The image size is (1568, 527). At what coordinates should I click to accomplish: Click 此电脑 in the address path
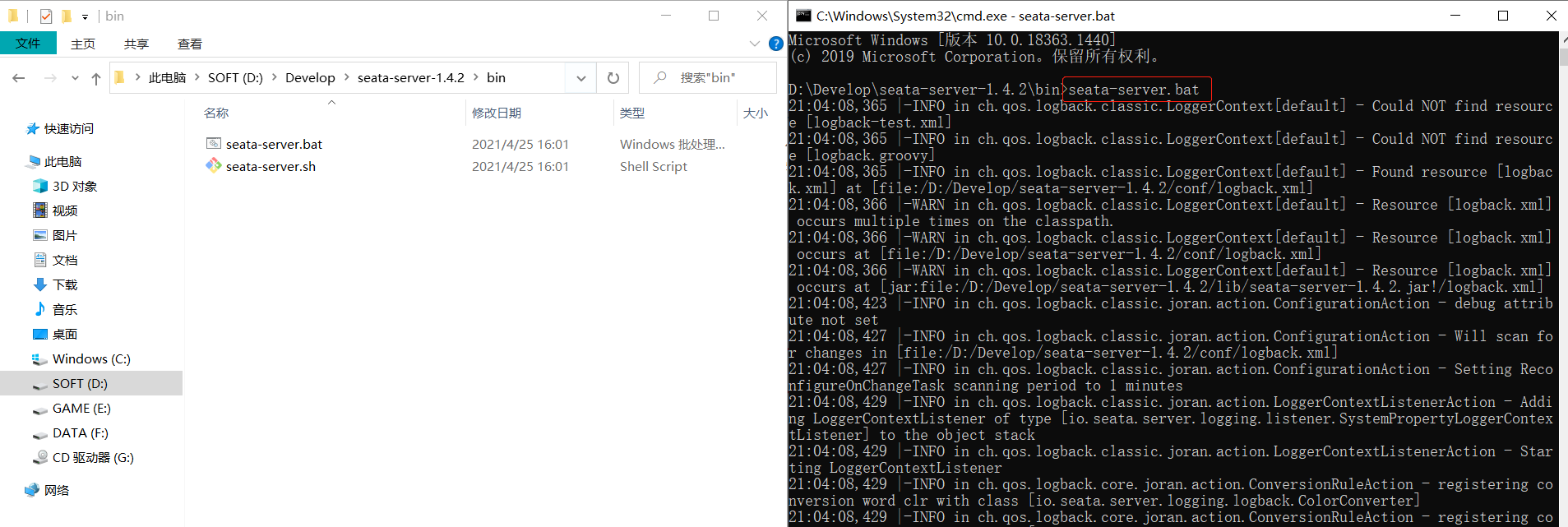coord(167,77)
